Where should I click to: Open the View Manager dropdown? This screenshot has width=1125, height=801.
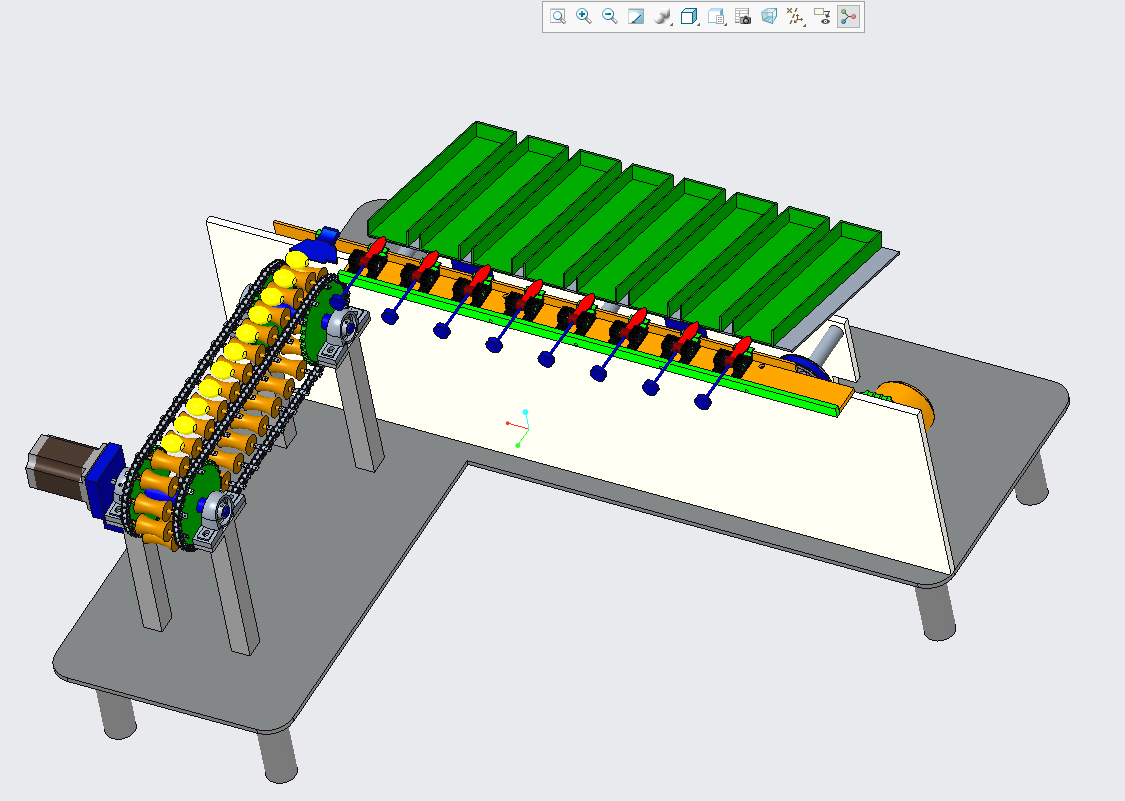click(x=716, y=17)
